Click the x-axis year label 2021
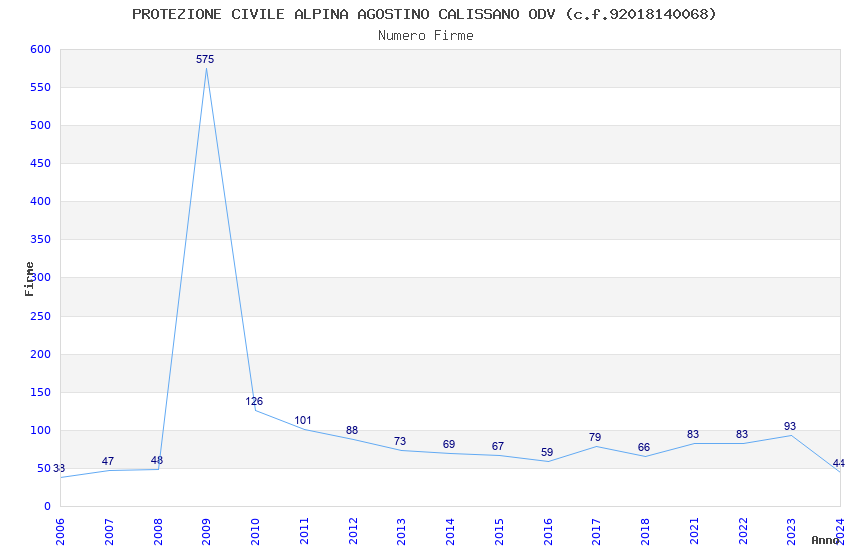This screenshot has height=550, width=850. [x=694, y=531]
